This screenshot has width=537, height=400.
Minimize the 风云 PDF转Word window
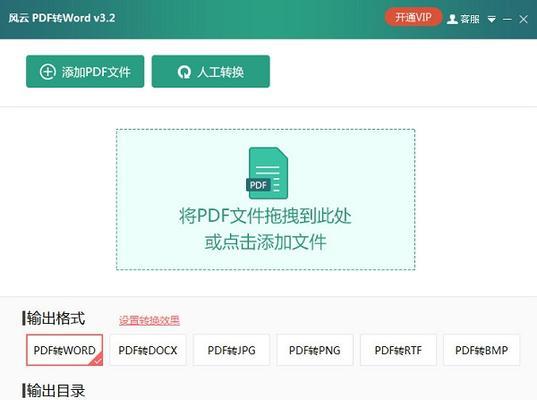(x=507, y=20)
